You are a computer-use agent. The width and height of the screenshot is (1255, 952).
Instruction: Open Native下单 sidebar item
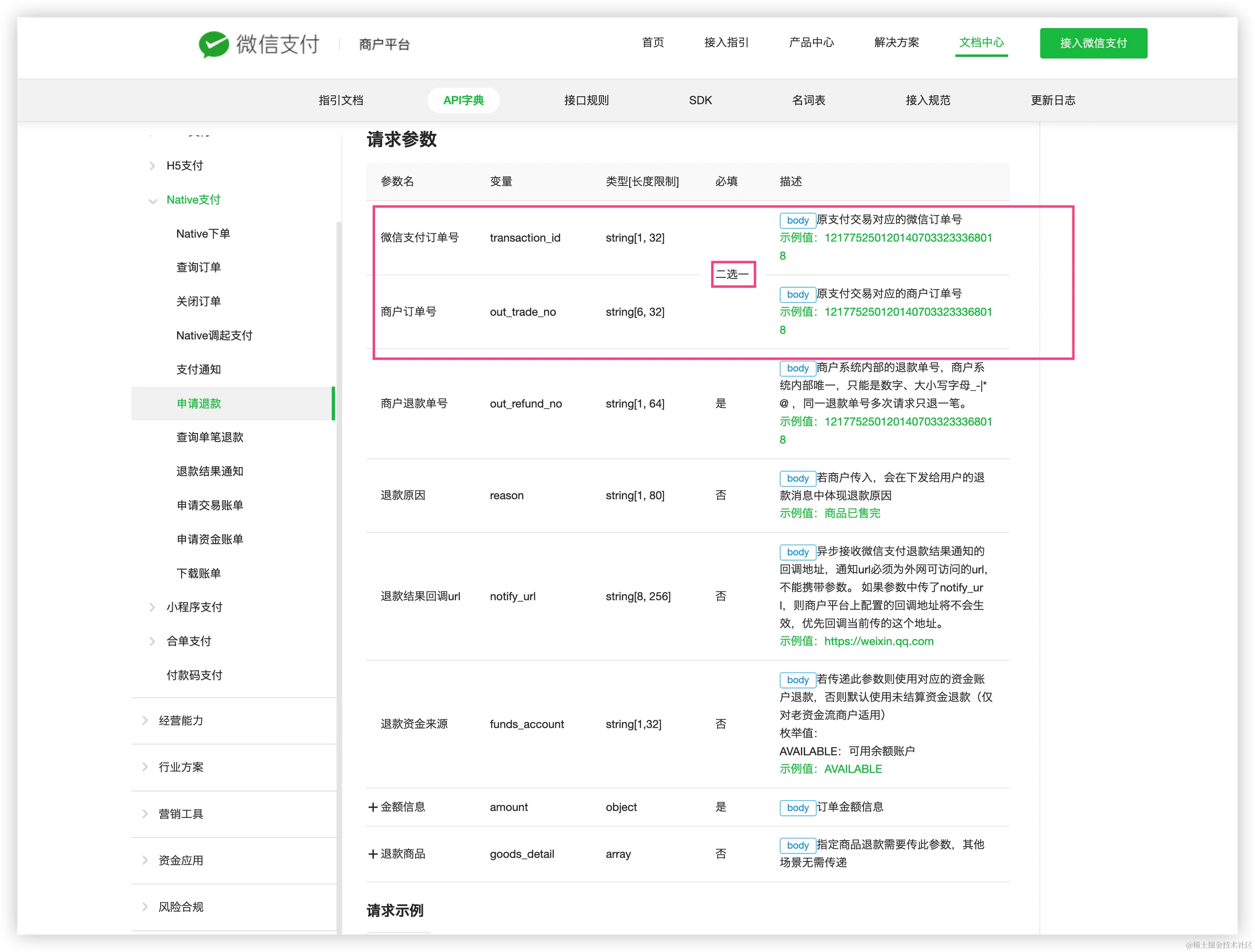pos(203,234)
